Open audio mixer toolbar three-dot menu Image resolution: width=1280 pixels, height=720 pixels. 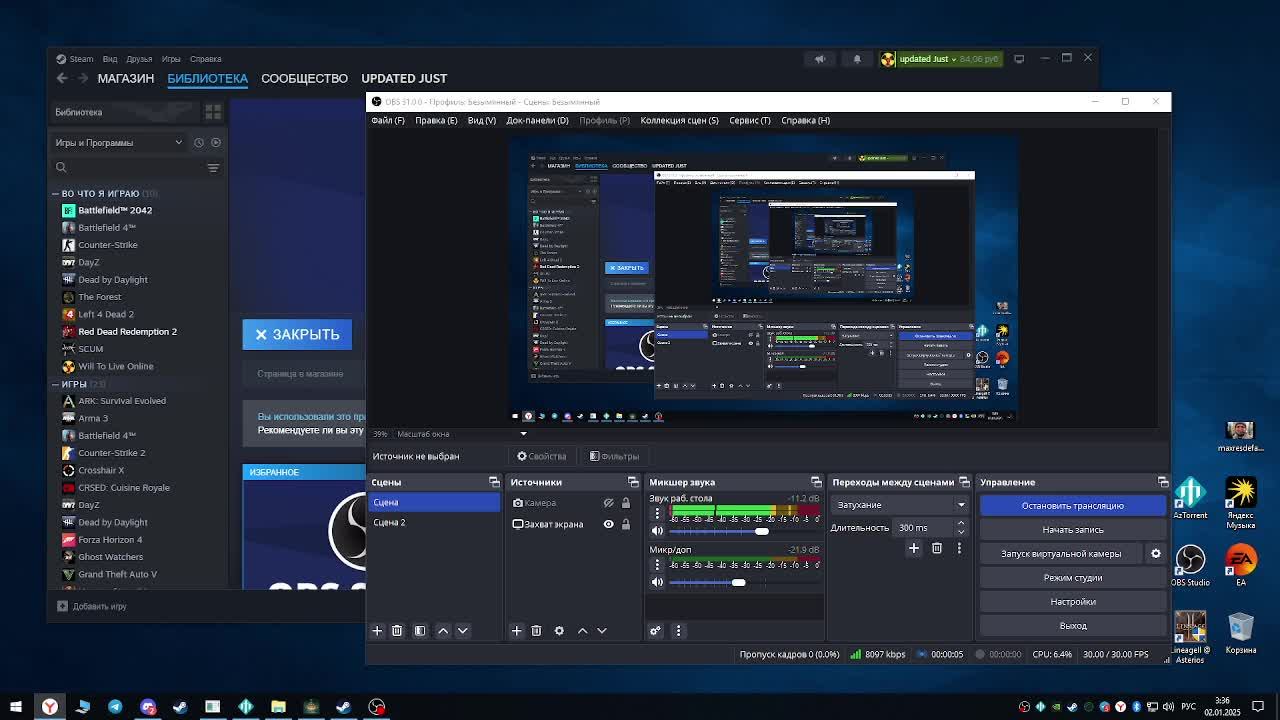678,631
